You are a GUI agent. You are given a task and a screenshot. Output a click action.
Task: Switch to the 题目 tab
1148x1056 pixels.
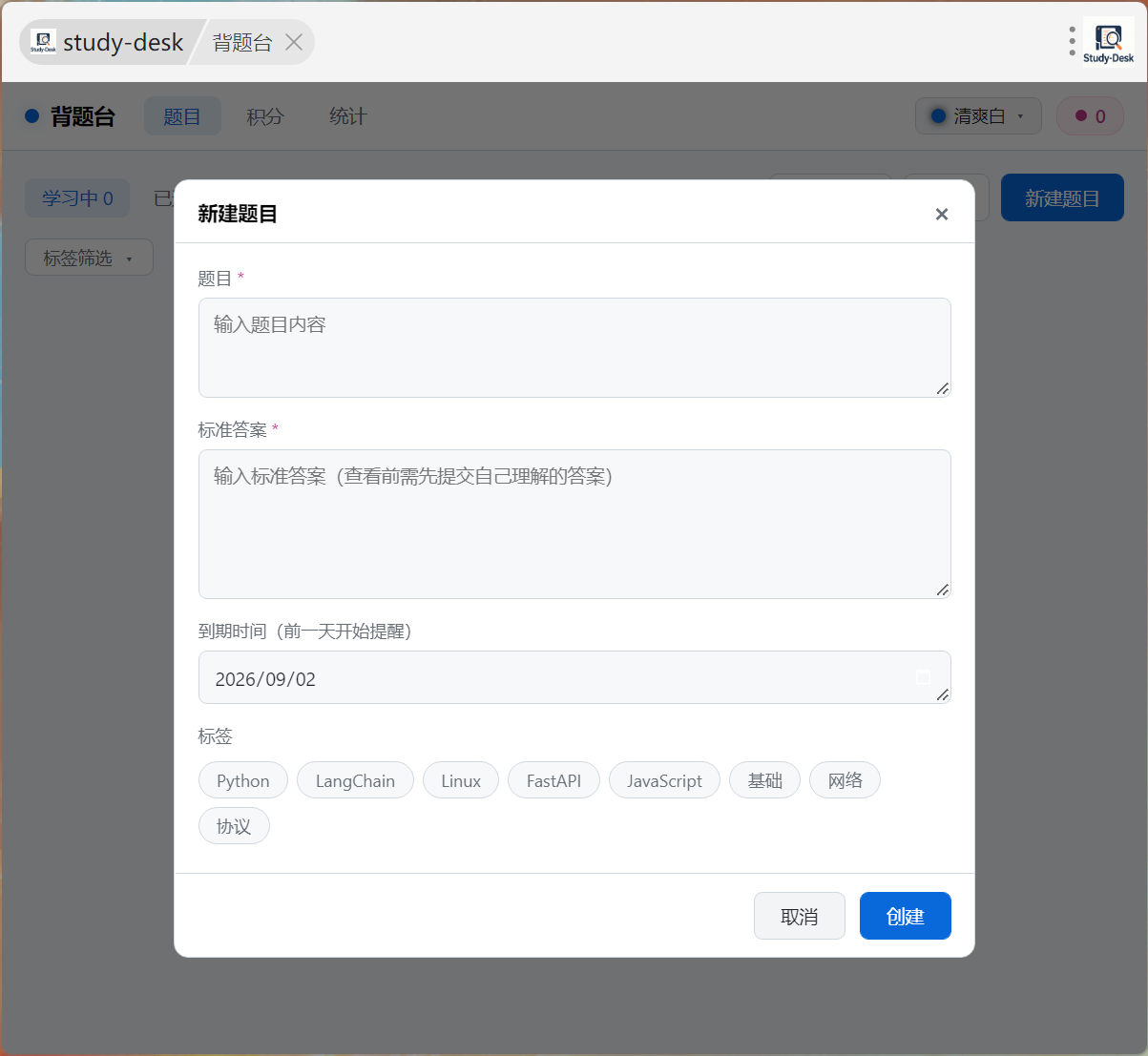[182, 116]
